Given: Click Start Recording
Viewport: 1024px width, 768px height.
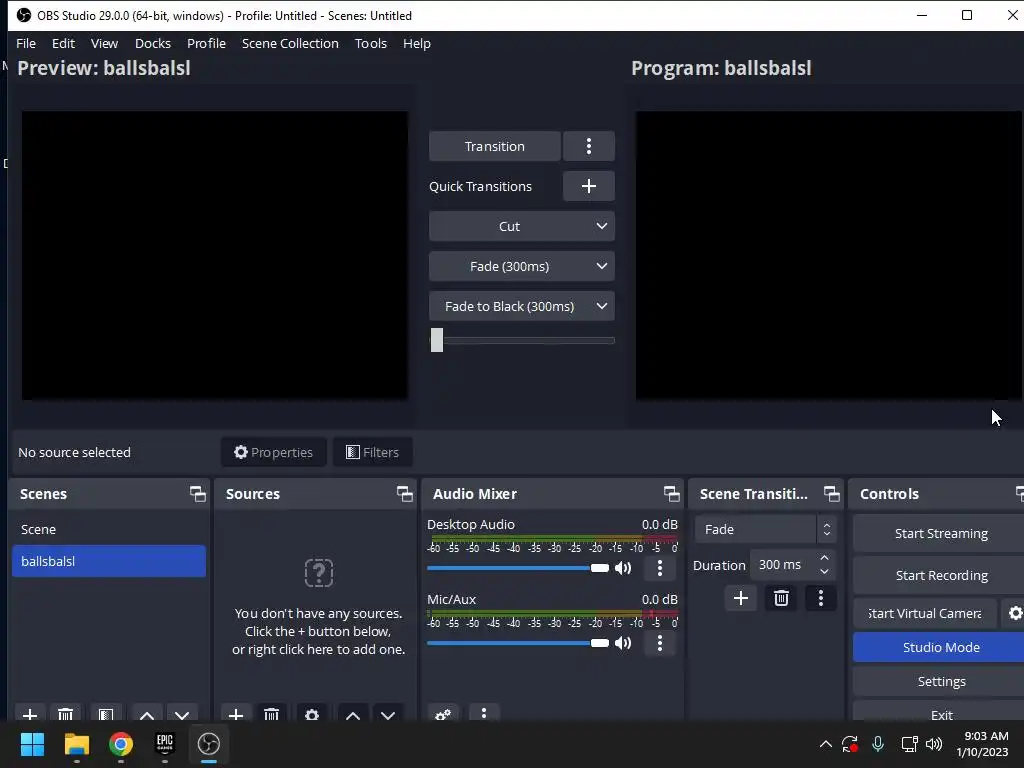Looking at the screenshot, I should point(940,575).
